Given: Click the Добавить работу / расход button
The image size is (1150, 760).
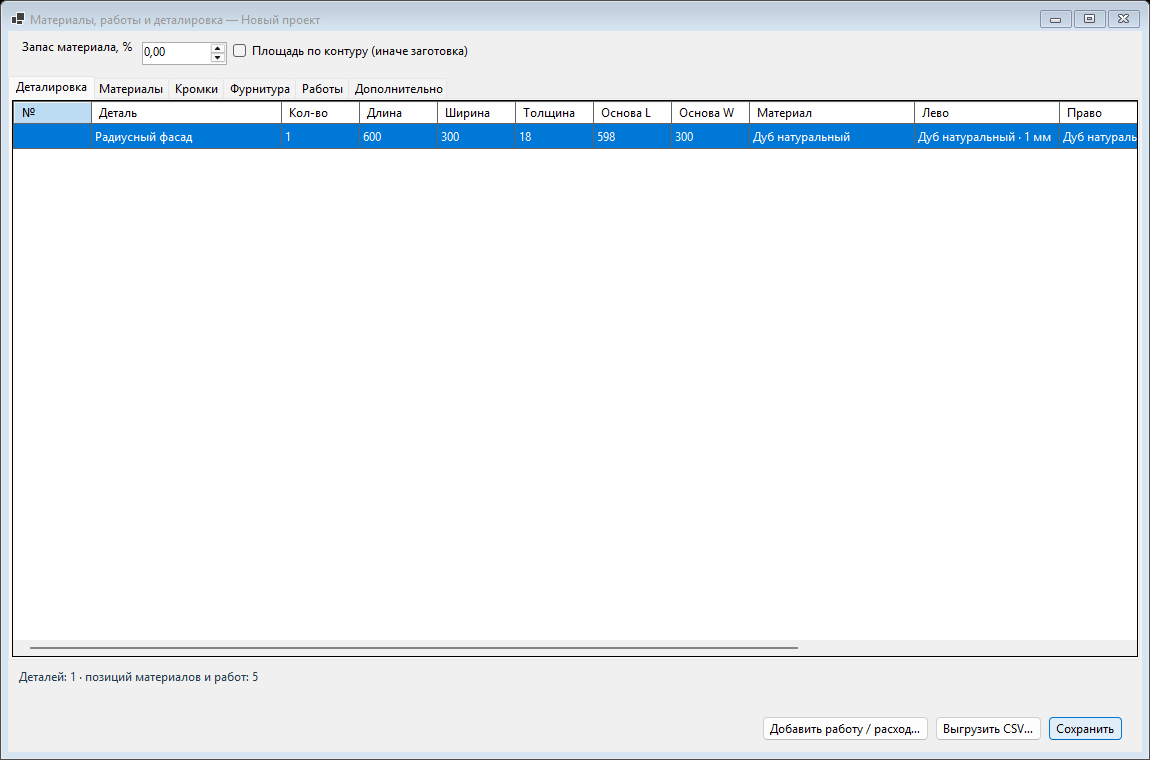Looking at the screenshot, I should (845, 728).
